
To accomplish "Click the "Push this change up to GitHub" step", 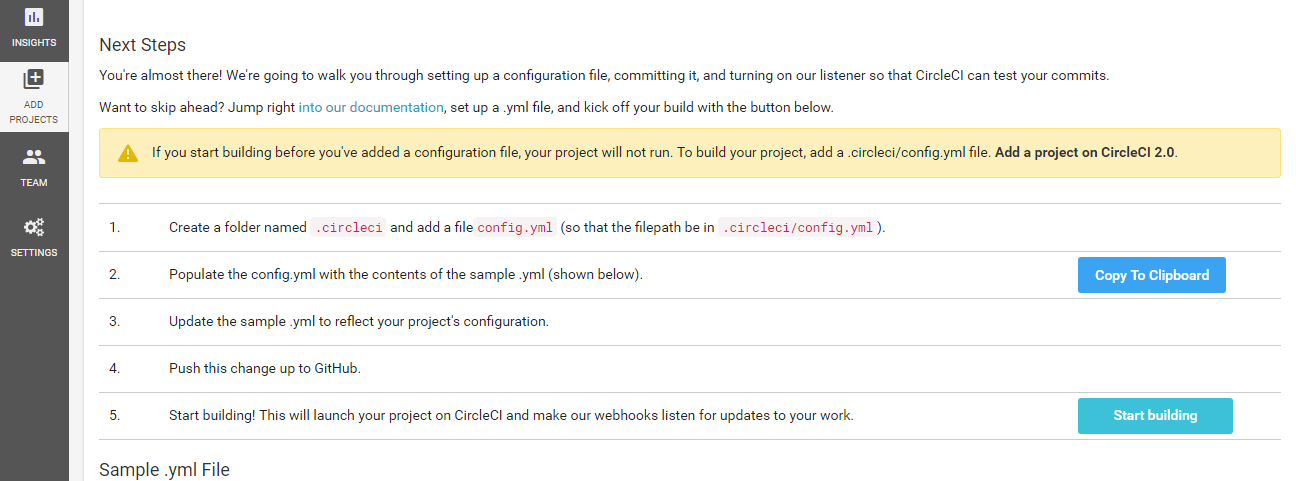I will pos(264,368).
